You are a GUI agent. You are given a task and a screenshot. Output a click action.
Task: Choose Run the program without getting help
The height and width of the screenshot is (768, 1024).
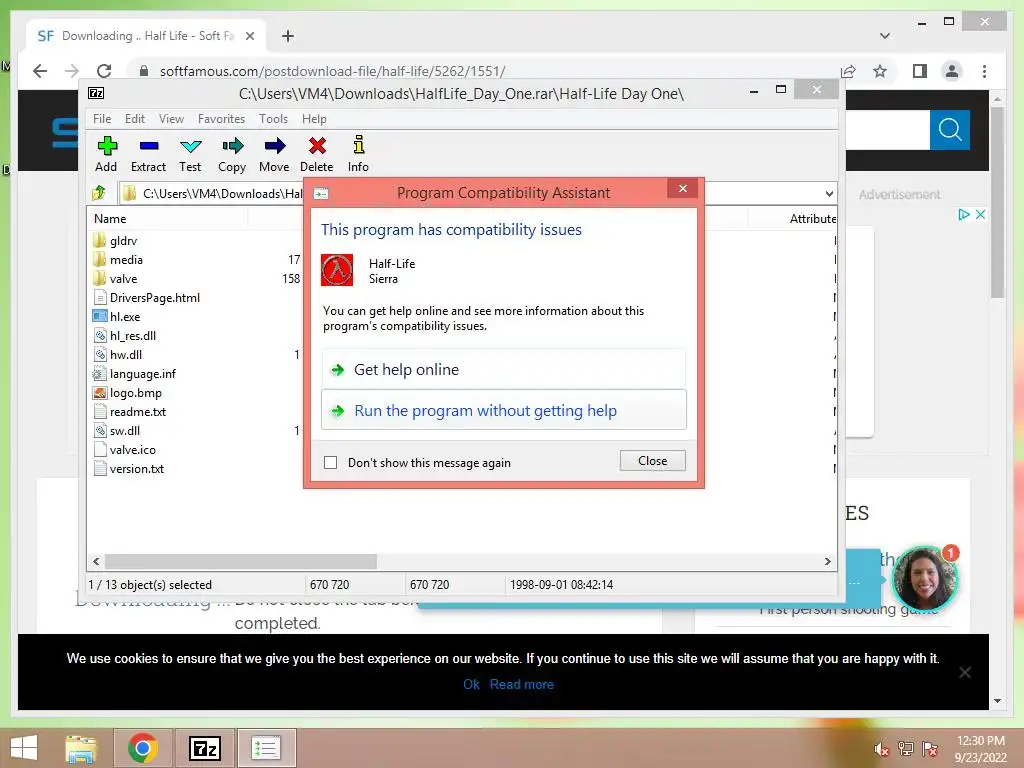pos(504,410)
